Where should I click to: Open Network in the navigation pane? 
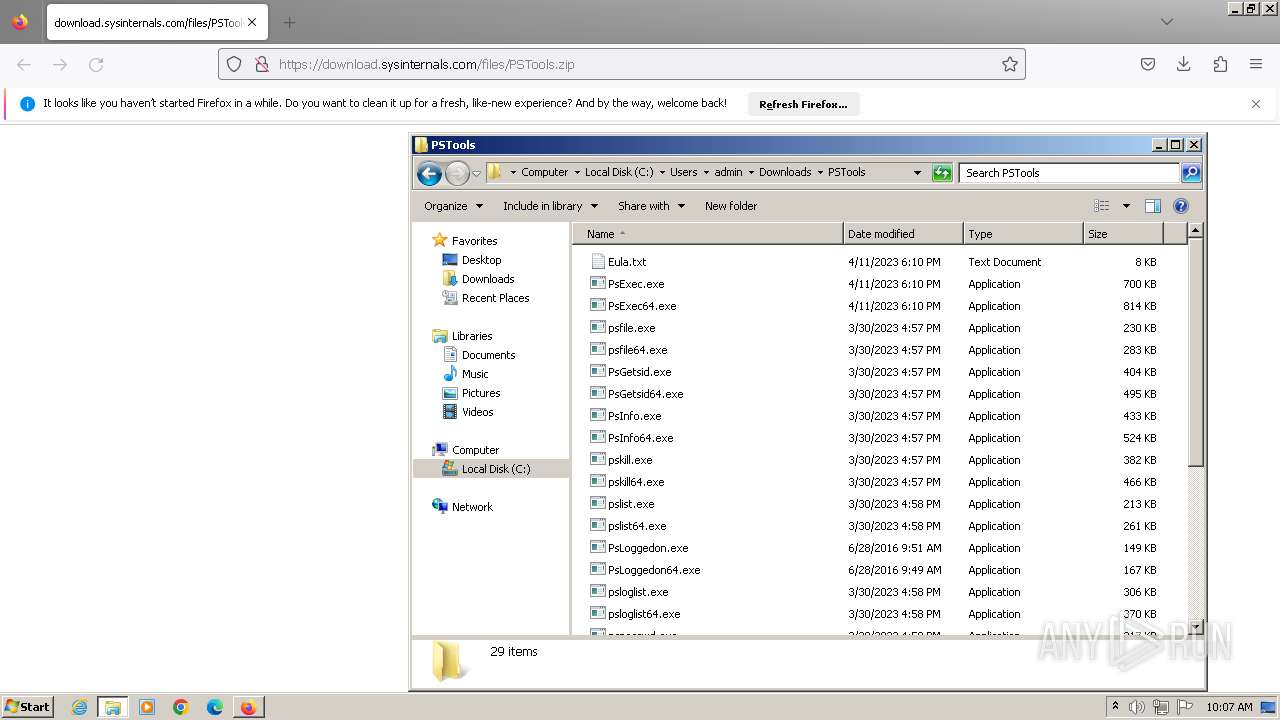[472, 507]
